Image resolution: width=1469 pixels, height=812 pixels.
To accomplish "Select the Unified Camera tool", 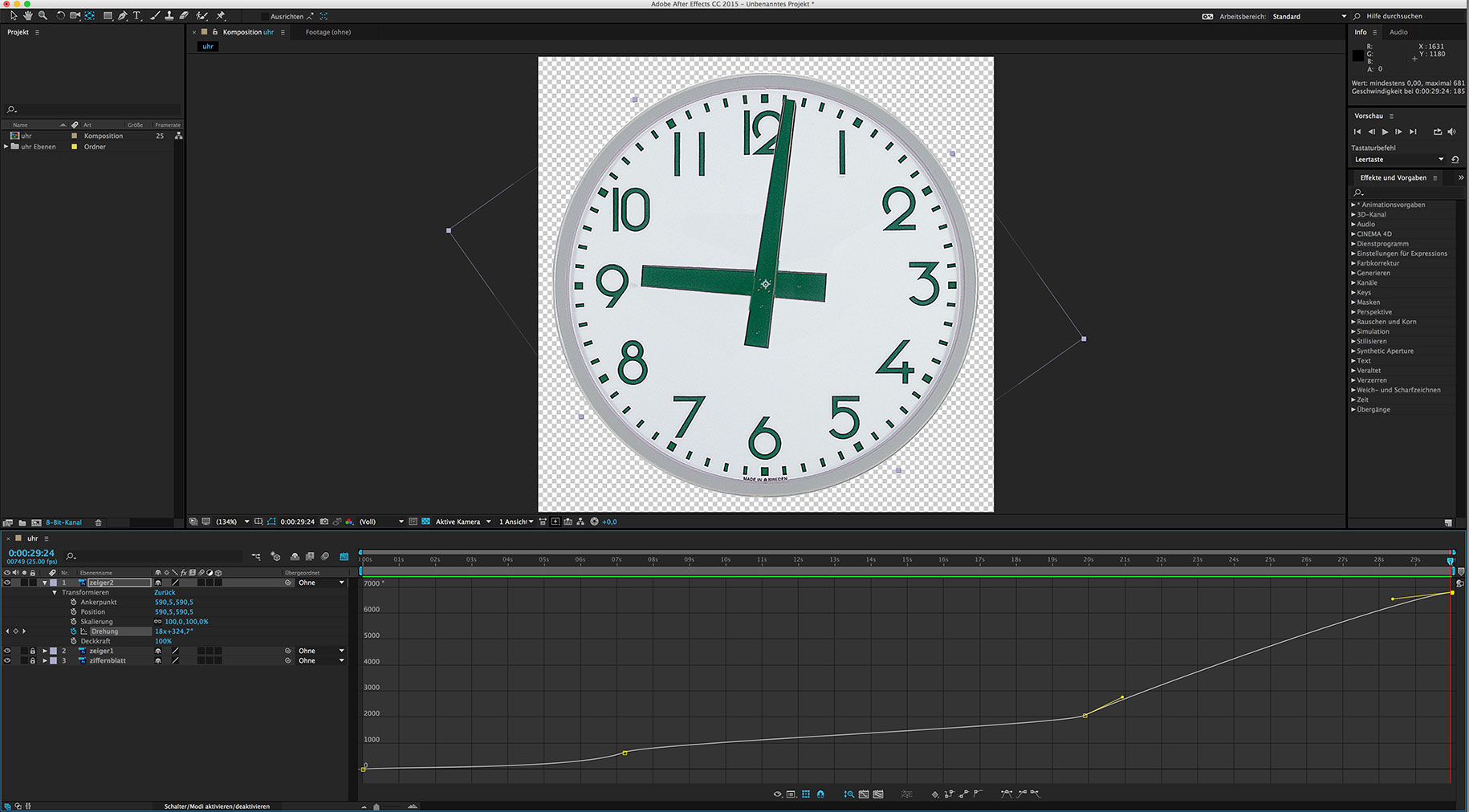I will [x=75, y=16].
